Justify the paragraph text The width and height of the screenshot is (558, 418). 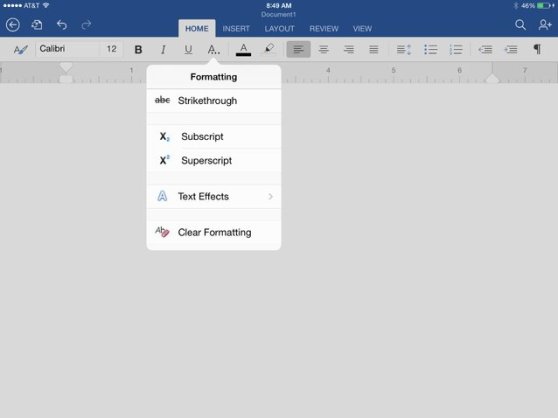point(374,49)
